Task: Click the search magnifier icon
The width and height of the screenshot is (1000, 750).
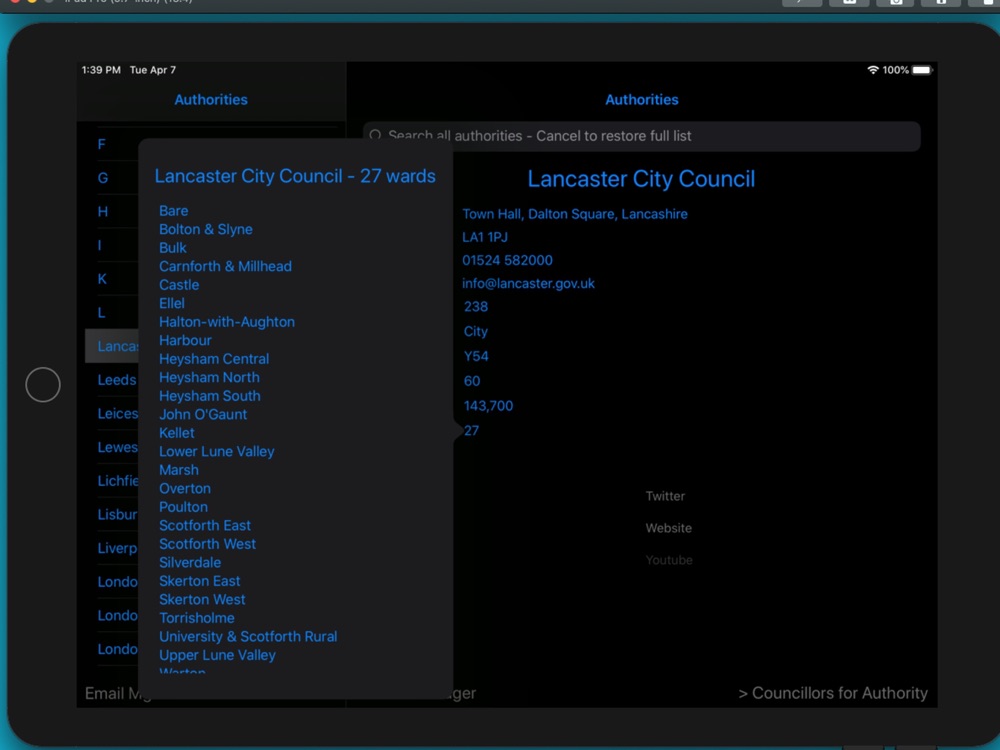Action: [376, 135]
